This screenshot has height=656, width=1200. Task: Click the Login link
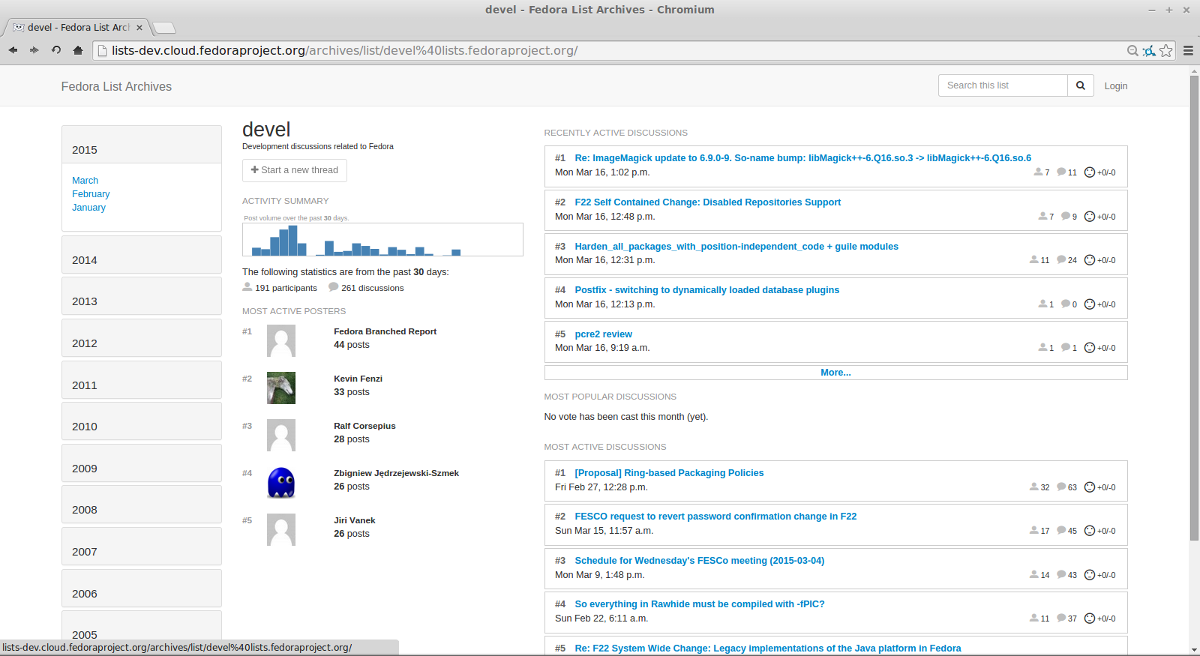tap(1115, 86)
